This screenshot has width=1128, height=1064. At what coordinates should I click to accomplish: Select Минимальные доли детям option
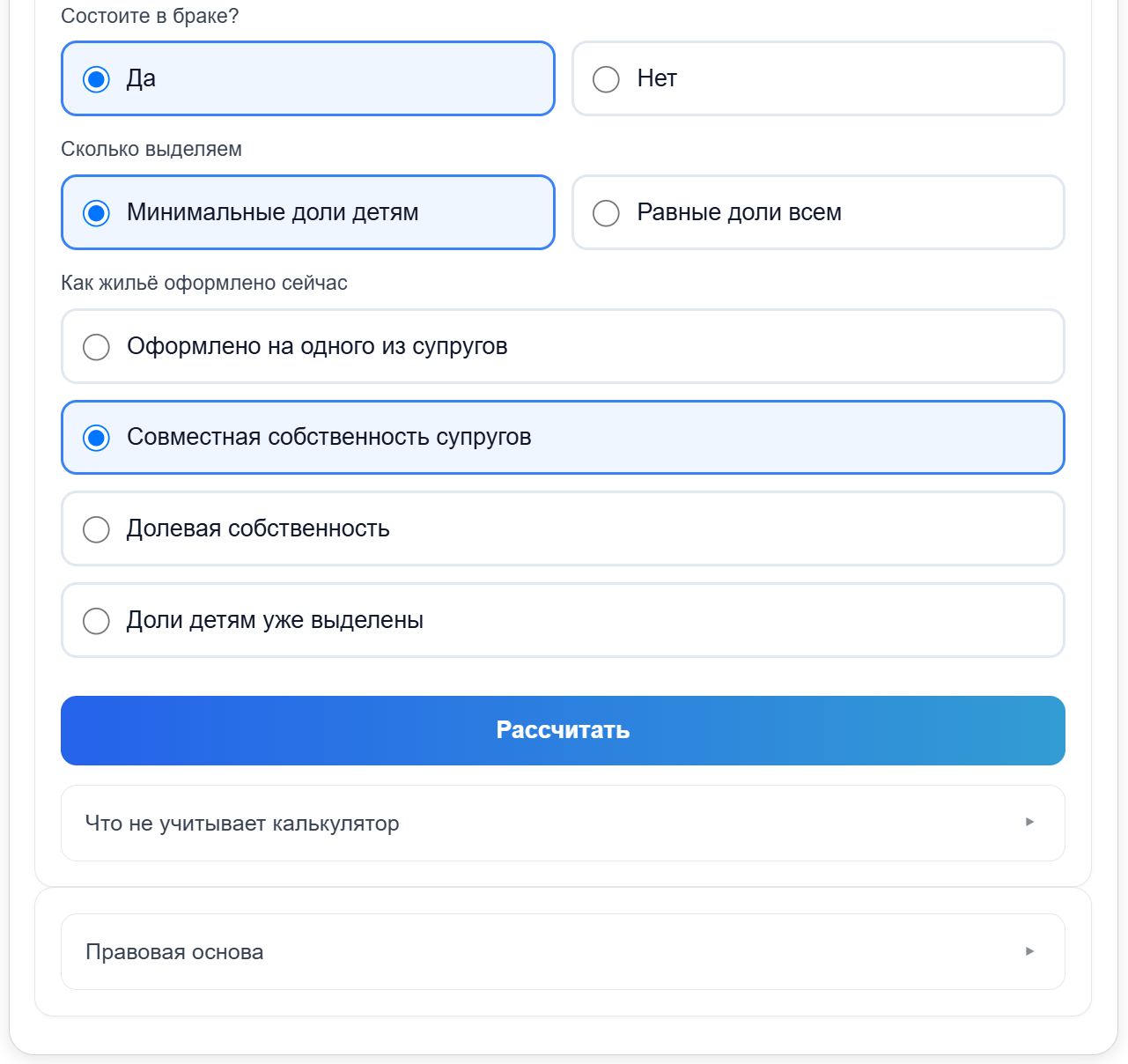pyautogui.click(x=307, y=212)
